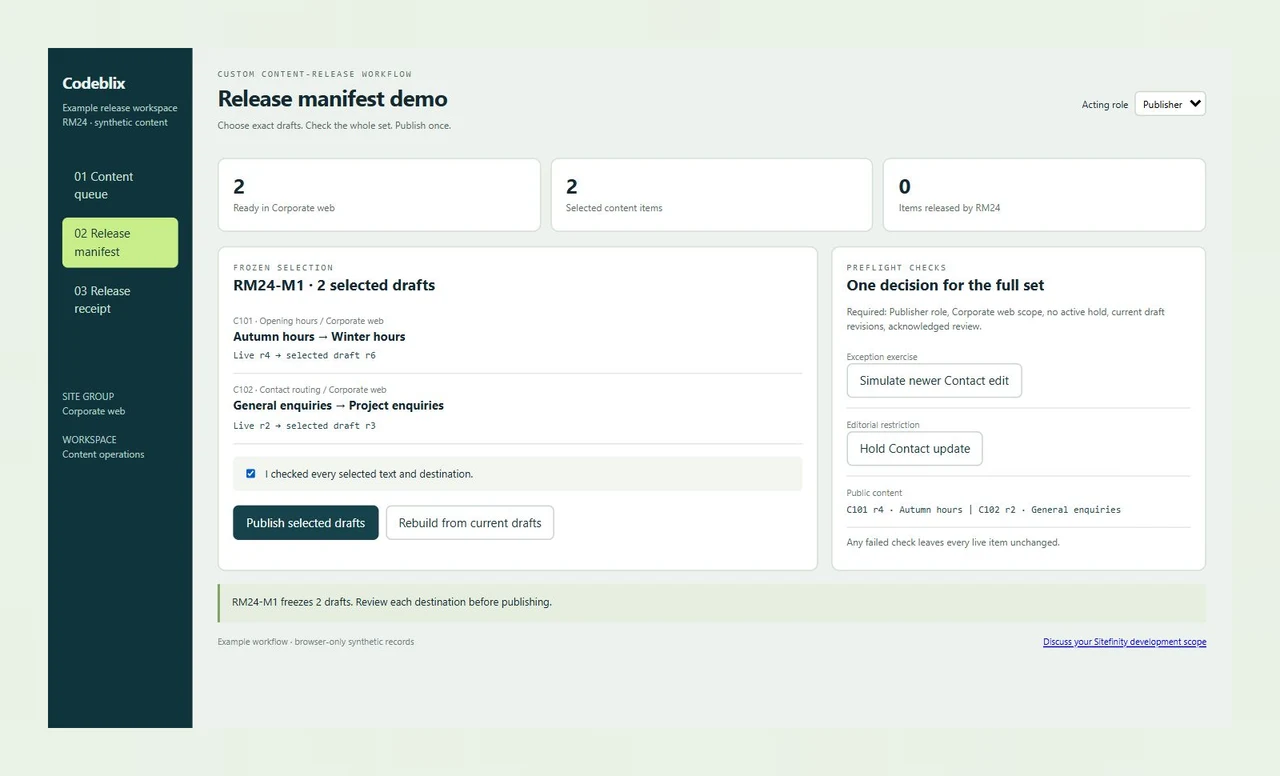Click 'Any failed check leaves every live item unchanged'
1280x776 pixels.
[x=953, y=543]
